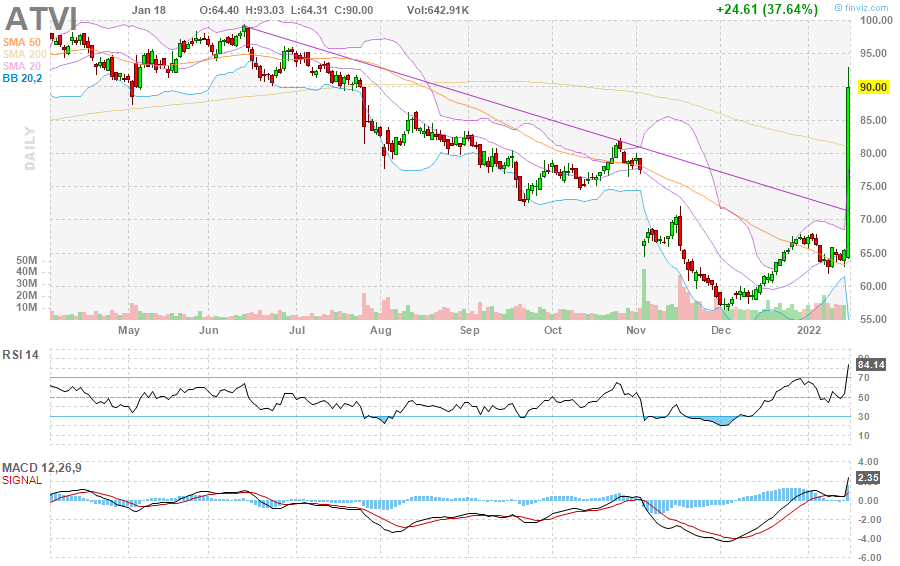Screen dimensions: 900x566
Task: Click the Oct label on time axis
Action: pos(553,331)
